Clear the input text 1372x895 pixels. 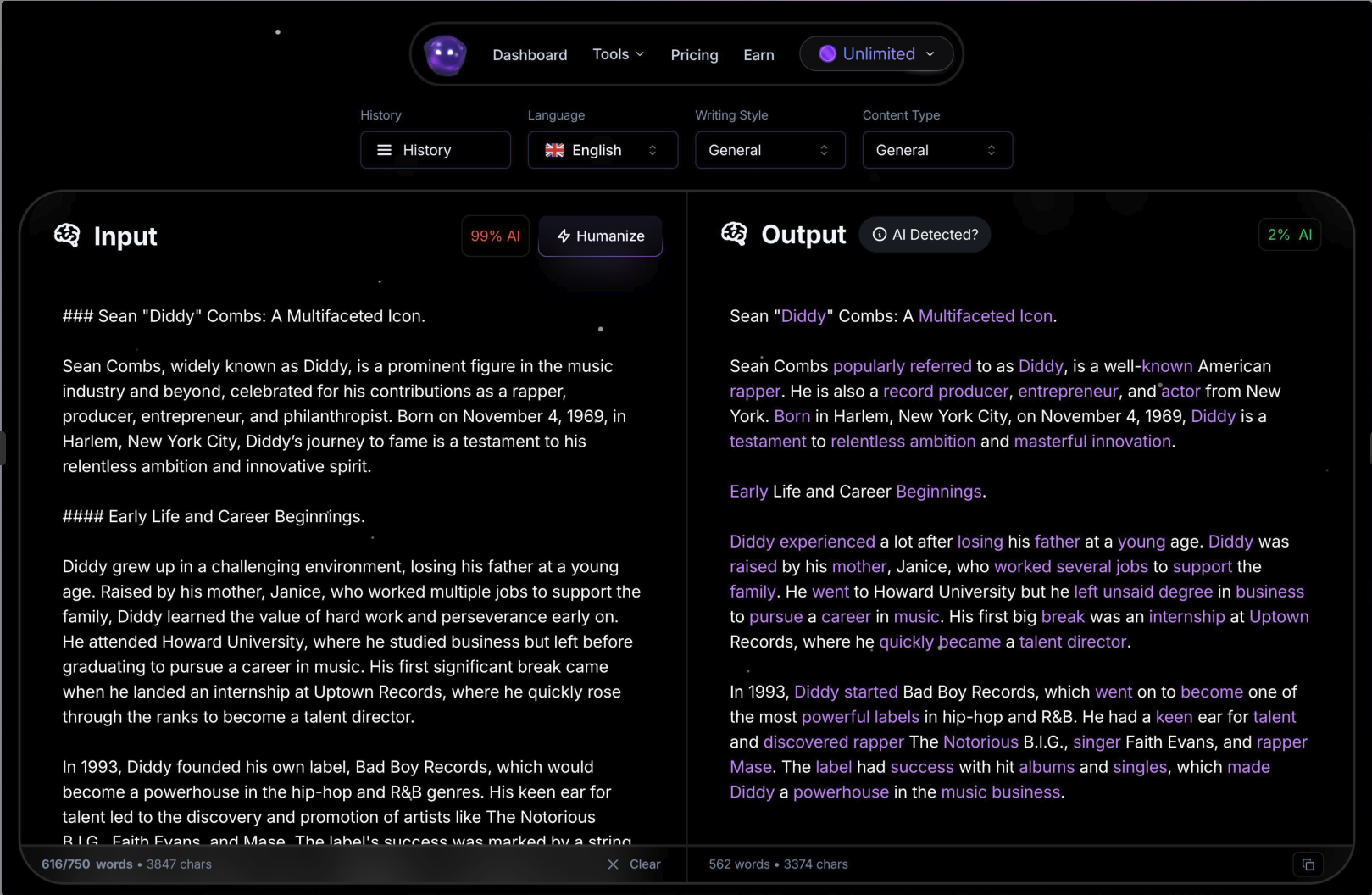point(634,864)
